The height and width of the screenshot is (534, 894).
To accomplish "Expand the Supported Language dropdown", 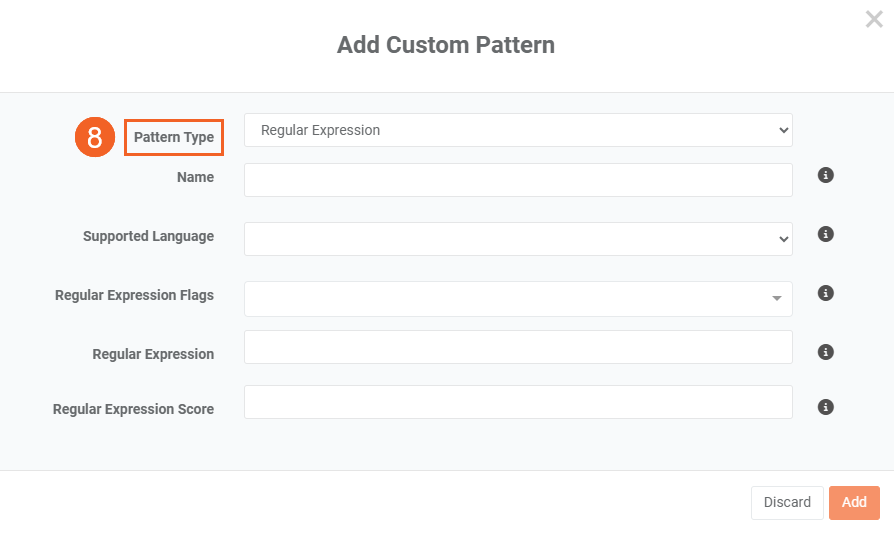I will (x=518, y=239).
